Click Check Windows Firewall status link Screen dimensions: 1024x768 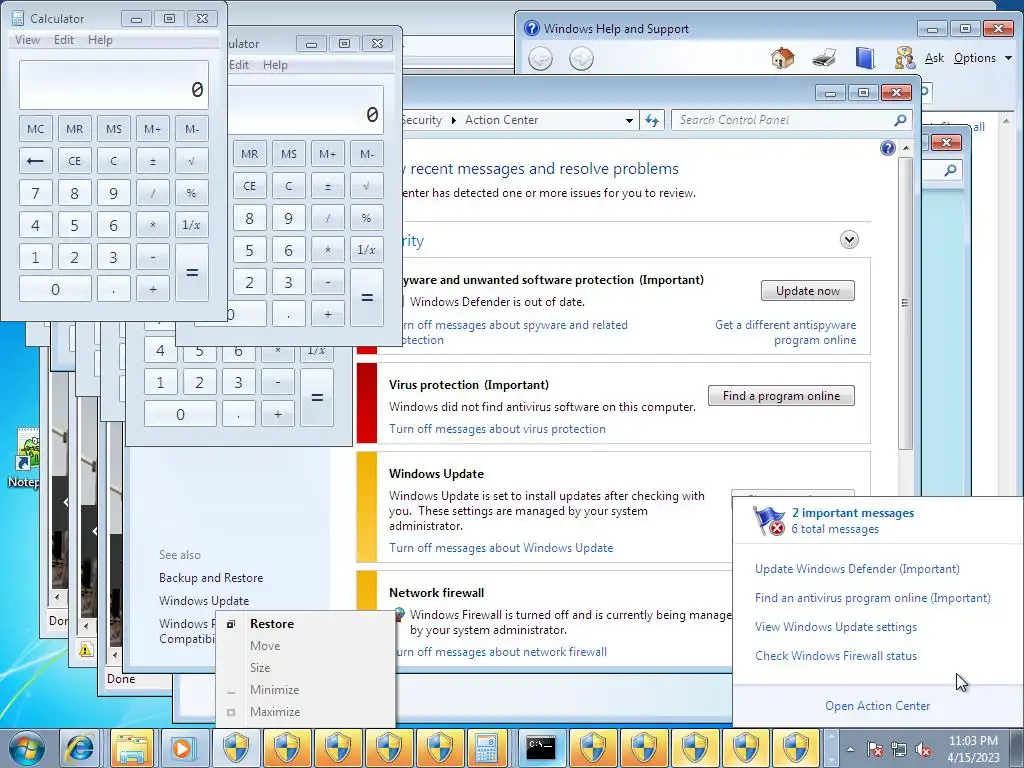click(836, 656)
